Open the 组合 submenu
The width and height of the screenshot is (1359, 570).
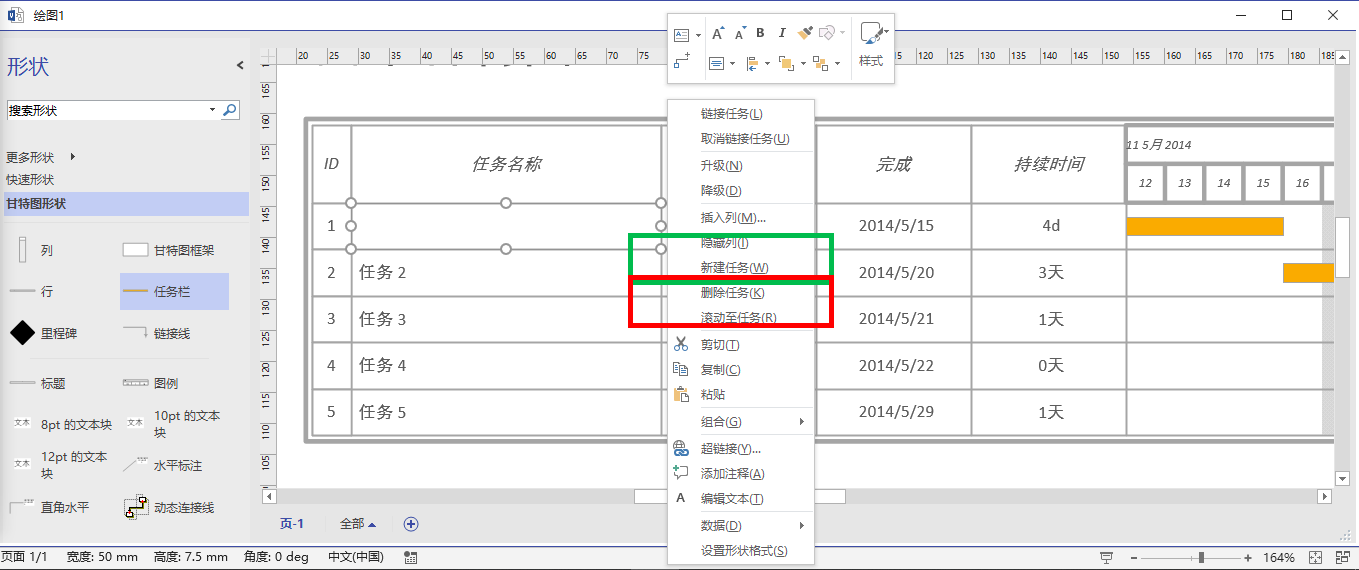[741, 422]
